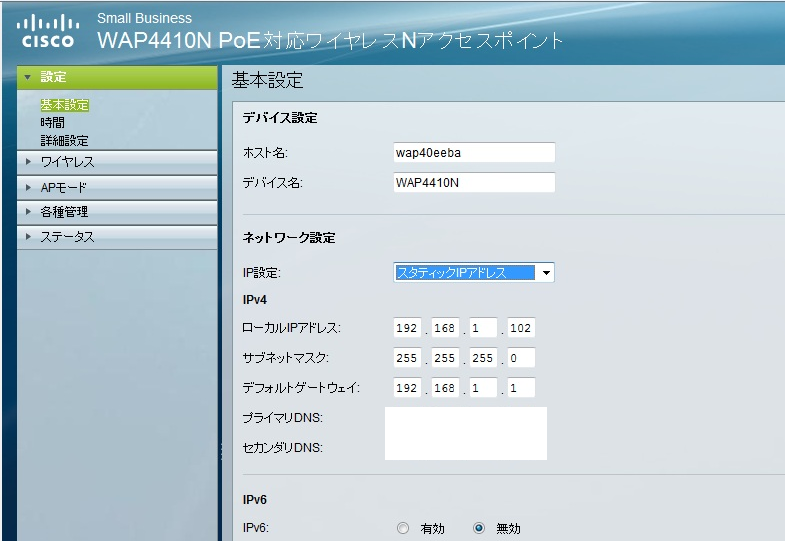The width and height of the screenshot is (785, 541).
Task: Click the Small Business header text
Action: [144, 19]
